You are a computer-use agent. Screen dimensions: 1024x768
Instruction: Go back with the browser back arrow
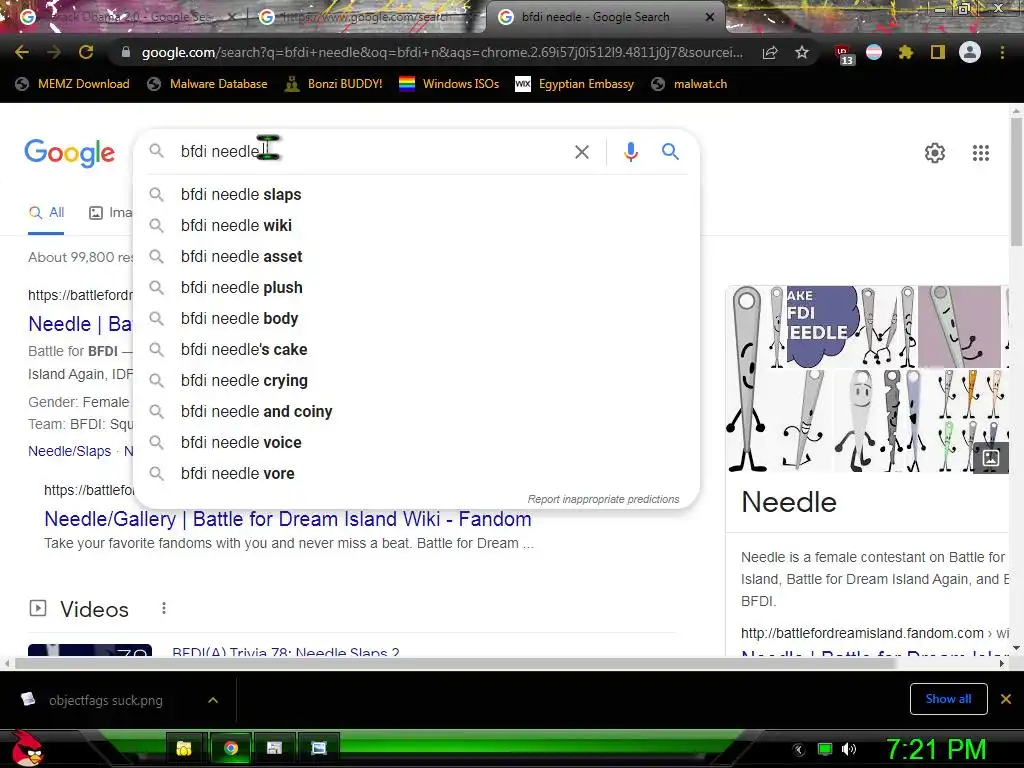point(22,52)
